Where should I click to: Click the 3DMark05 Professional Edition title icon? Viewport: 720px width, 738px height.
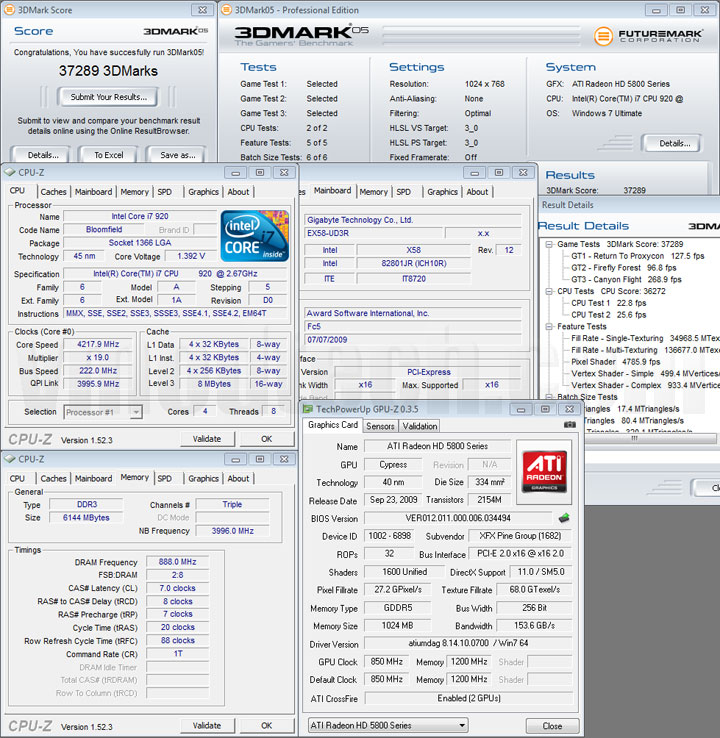tap(226, 9)
